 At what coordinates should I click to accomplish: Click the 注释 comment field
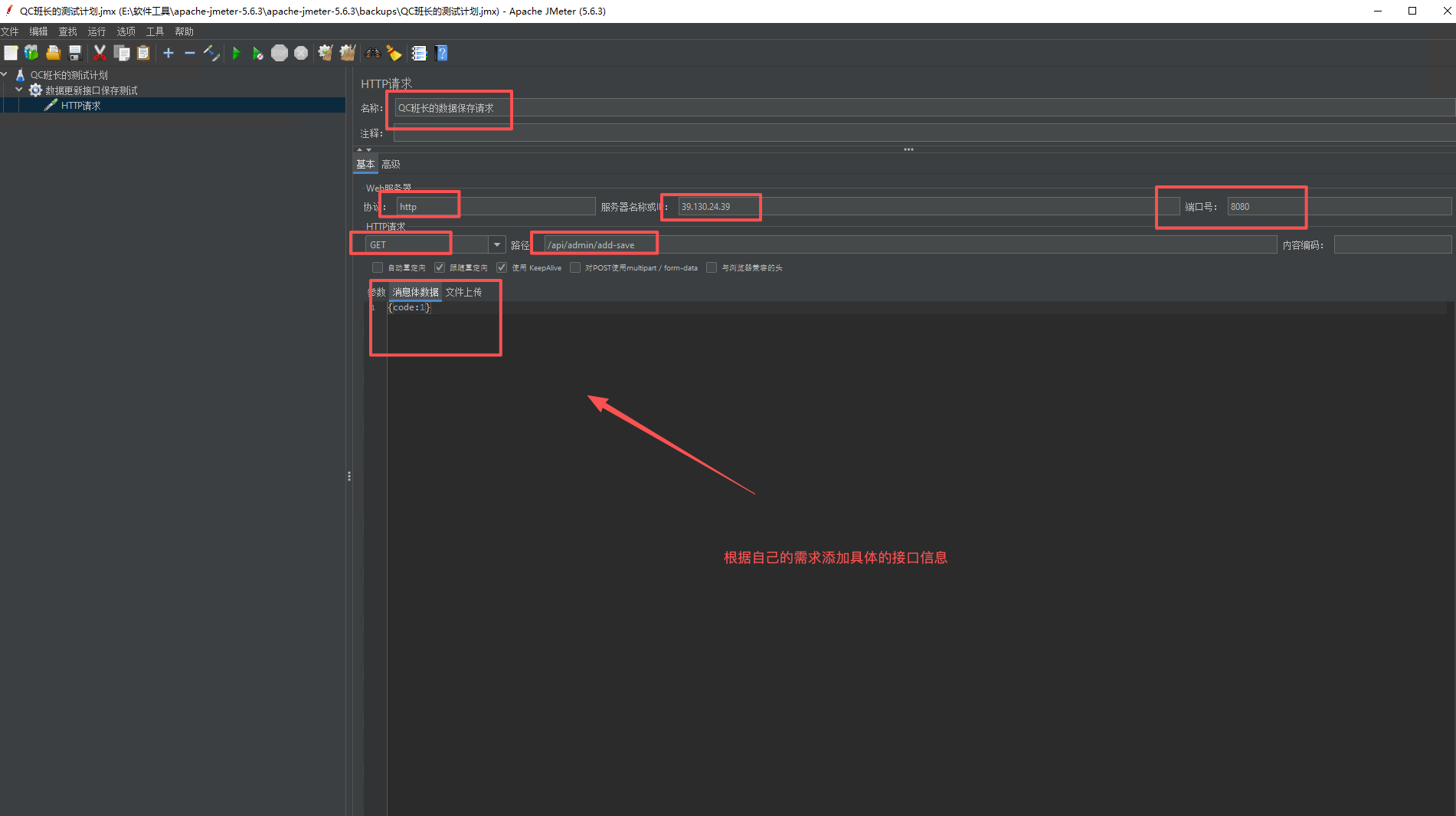[924, 133]
